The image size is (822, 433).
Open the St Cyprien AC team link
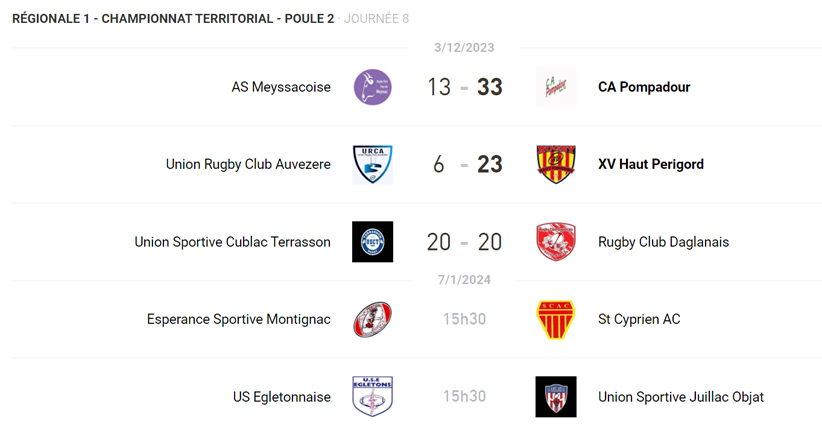tap(639, 319)
